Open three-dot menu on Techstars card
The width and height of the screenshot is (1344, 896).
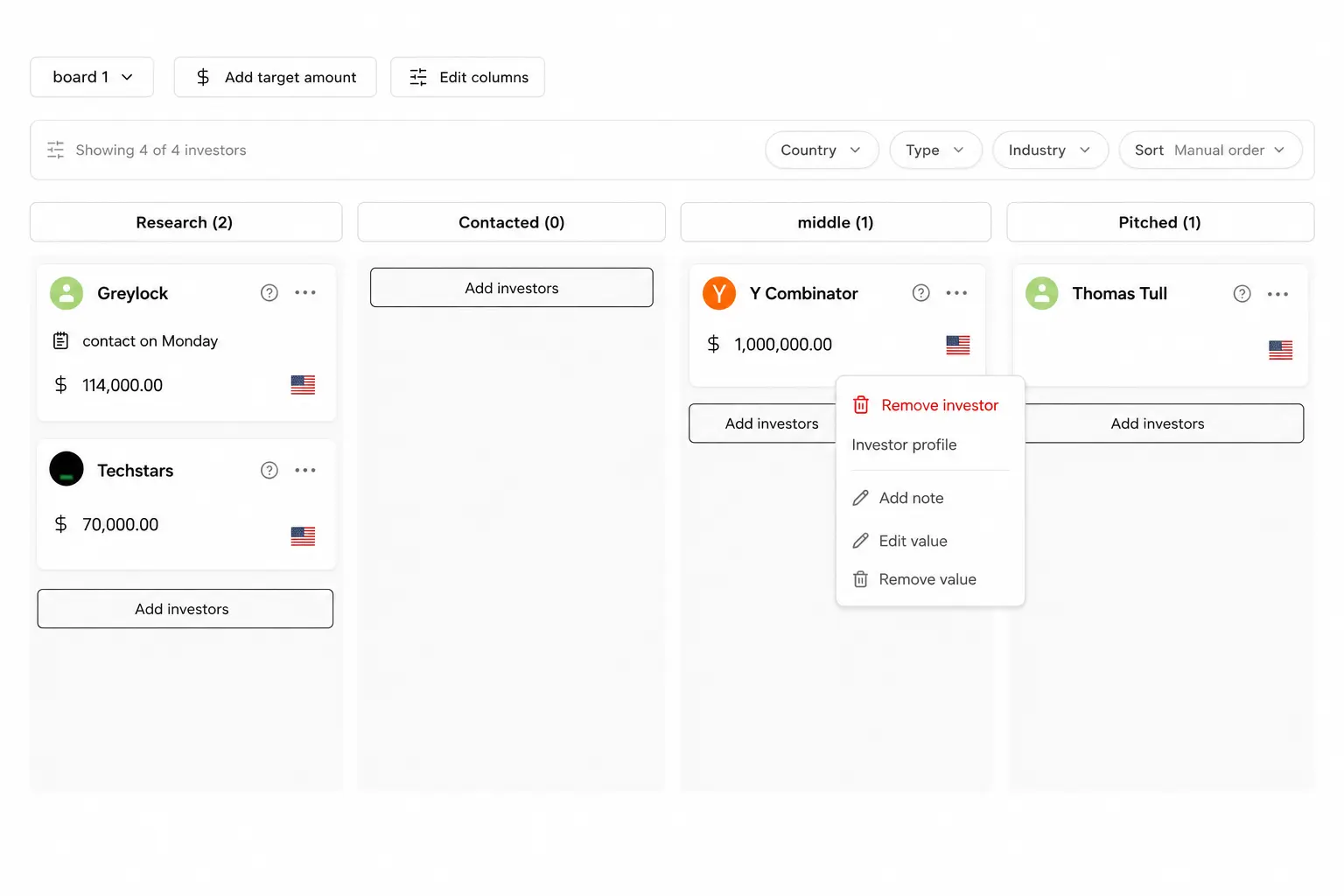click(x=305, y=471)
